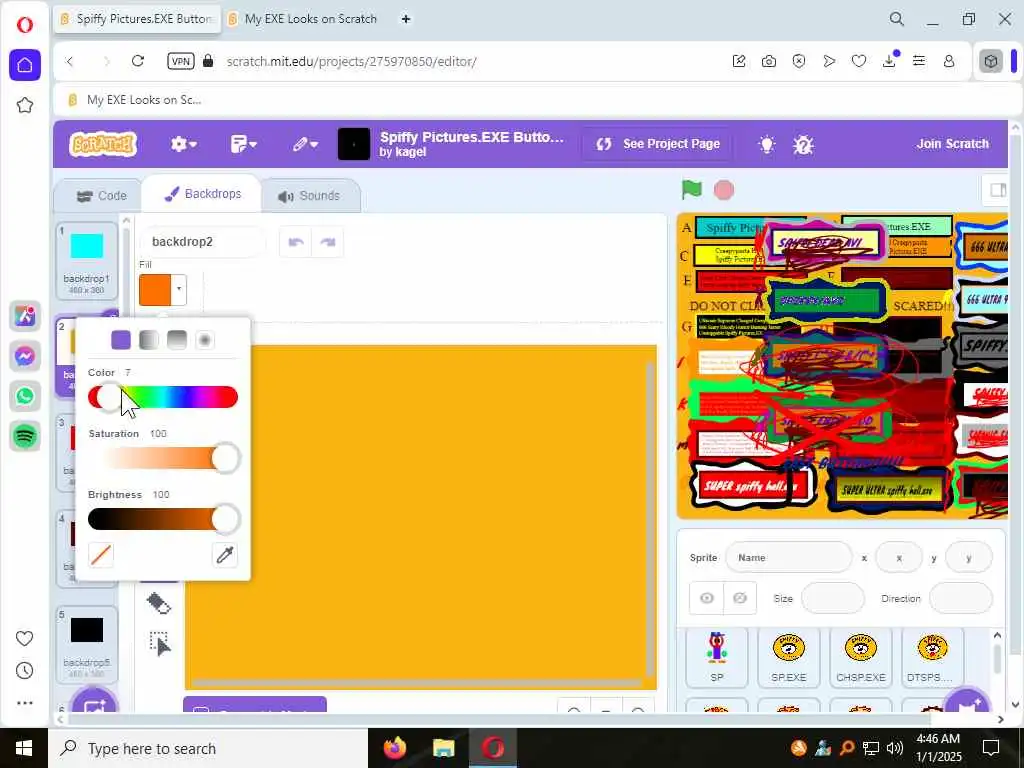Select backdrop5 black thumbnail
The height and width of the screenshot is (768, 1024).
[87, 644]
